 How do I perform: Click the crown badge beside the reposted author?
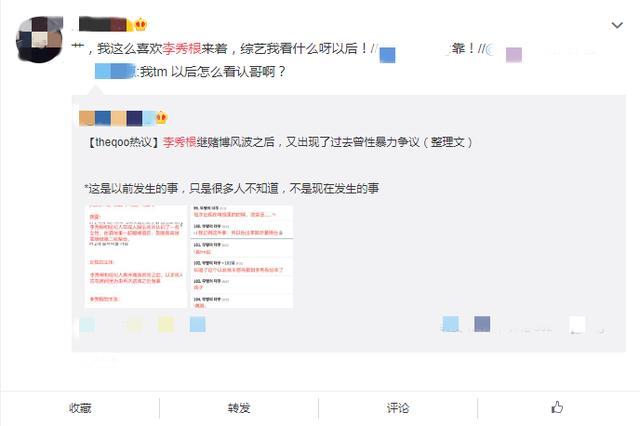point(162,118)
